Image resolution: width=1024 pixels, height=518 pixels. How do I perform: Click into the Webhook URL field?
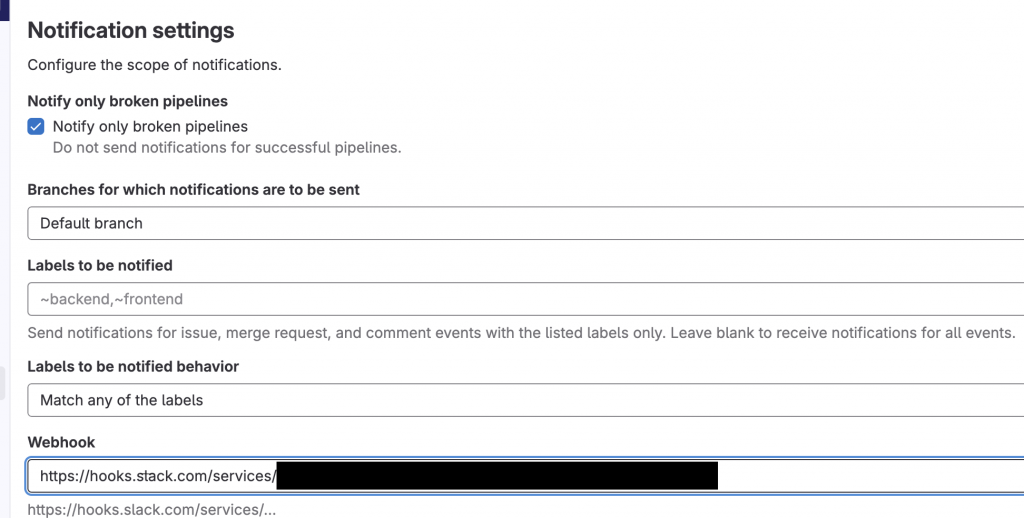(860, 476)
